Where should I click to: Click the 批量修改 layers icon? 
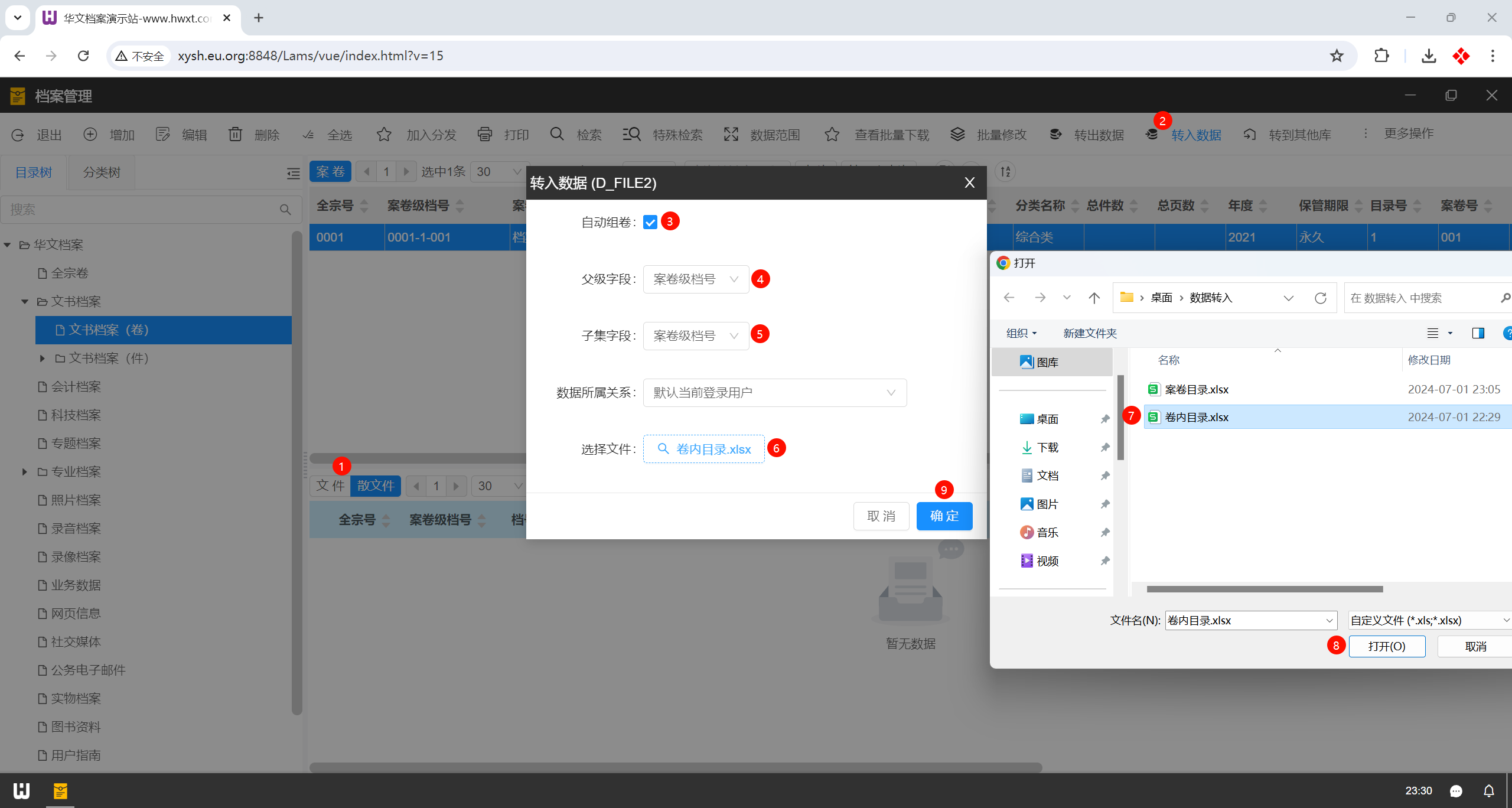[957, 135]
